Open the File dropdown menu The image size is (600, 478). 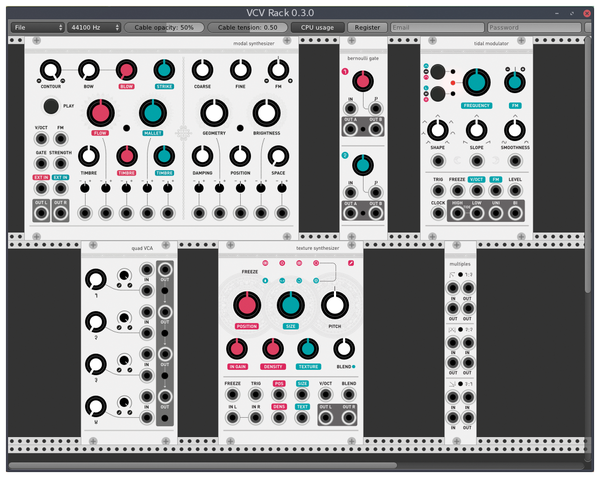click(x=37, y=28)
